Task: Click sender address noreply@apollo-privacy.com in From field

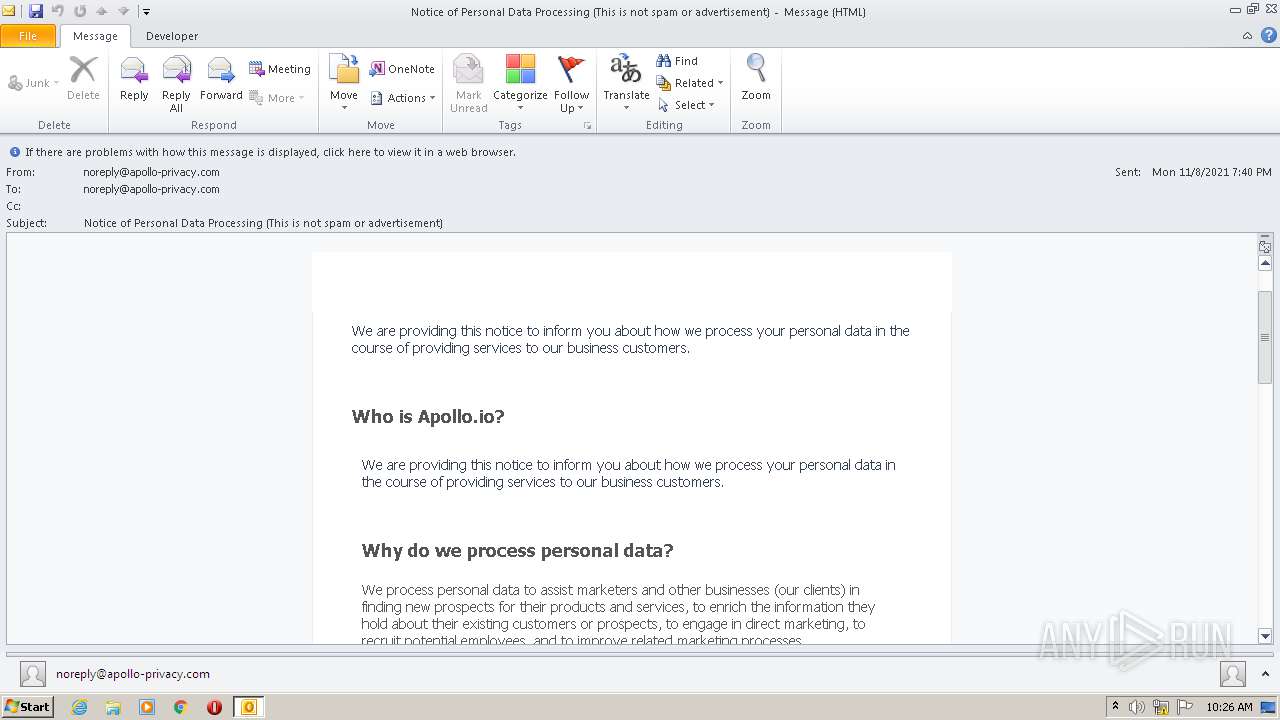Action: pos(151,172)
